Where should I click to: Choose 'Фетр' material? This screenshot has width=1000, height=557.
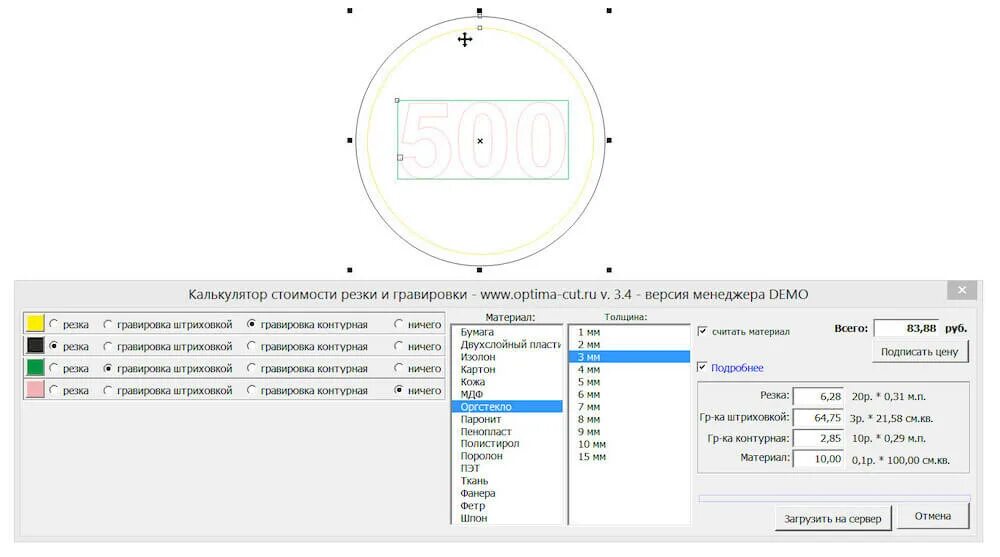click(x=507, y=505)
